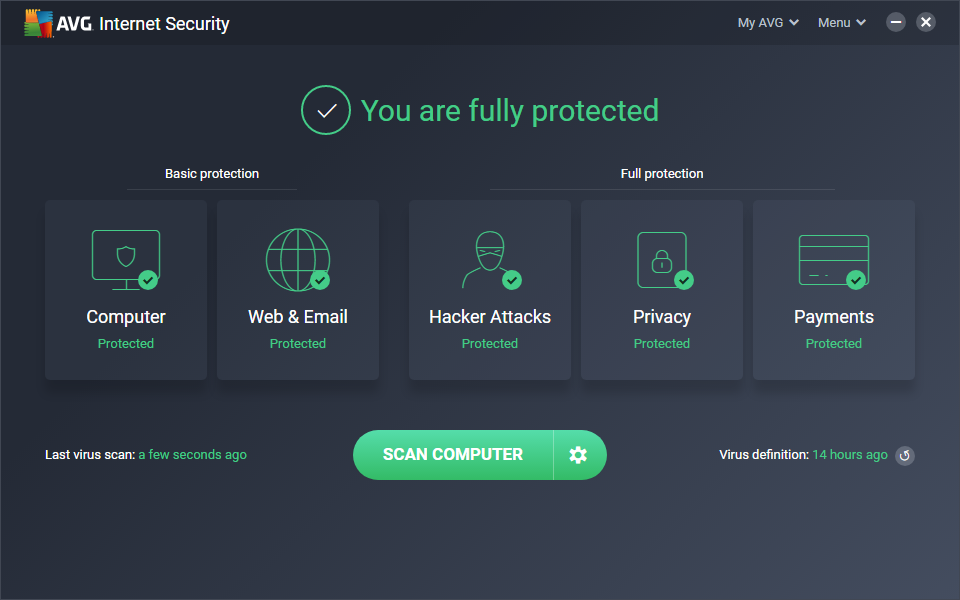Expand the My AVG dropdown
The width and height of the screenshot is (960, 600).
click(x=768, y=23)
